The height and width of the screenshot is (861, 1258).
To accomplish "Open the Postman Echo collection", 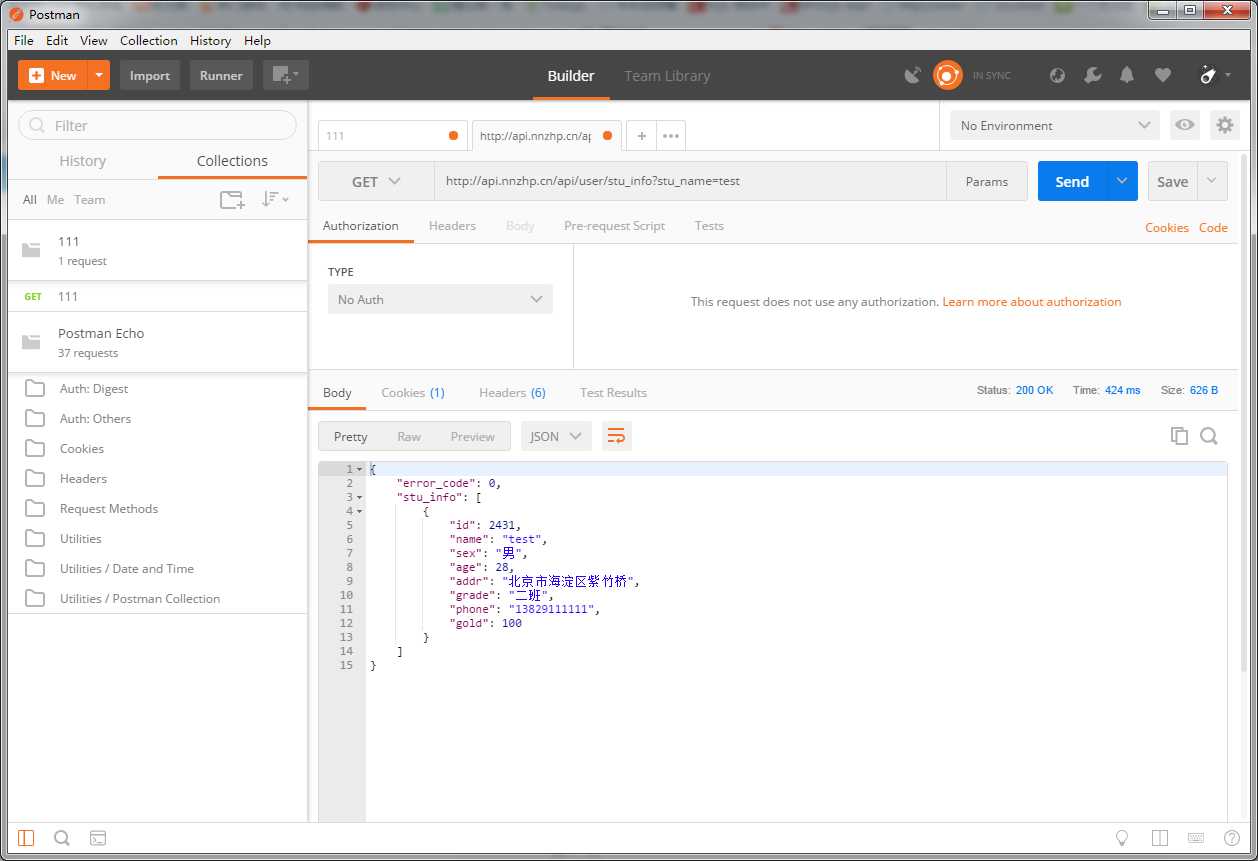I will pos(158,342).
